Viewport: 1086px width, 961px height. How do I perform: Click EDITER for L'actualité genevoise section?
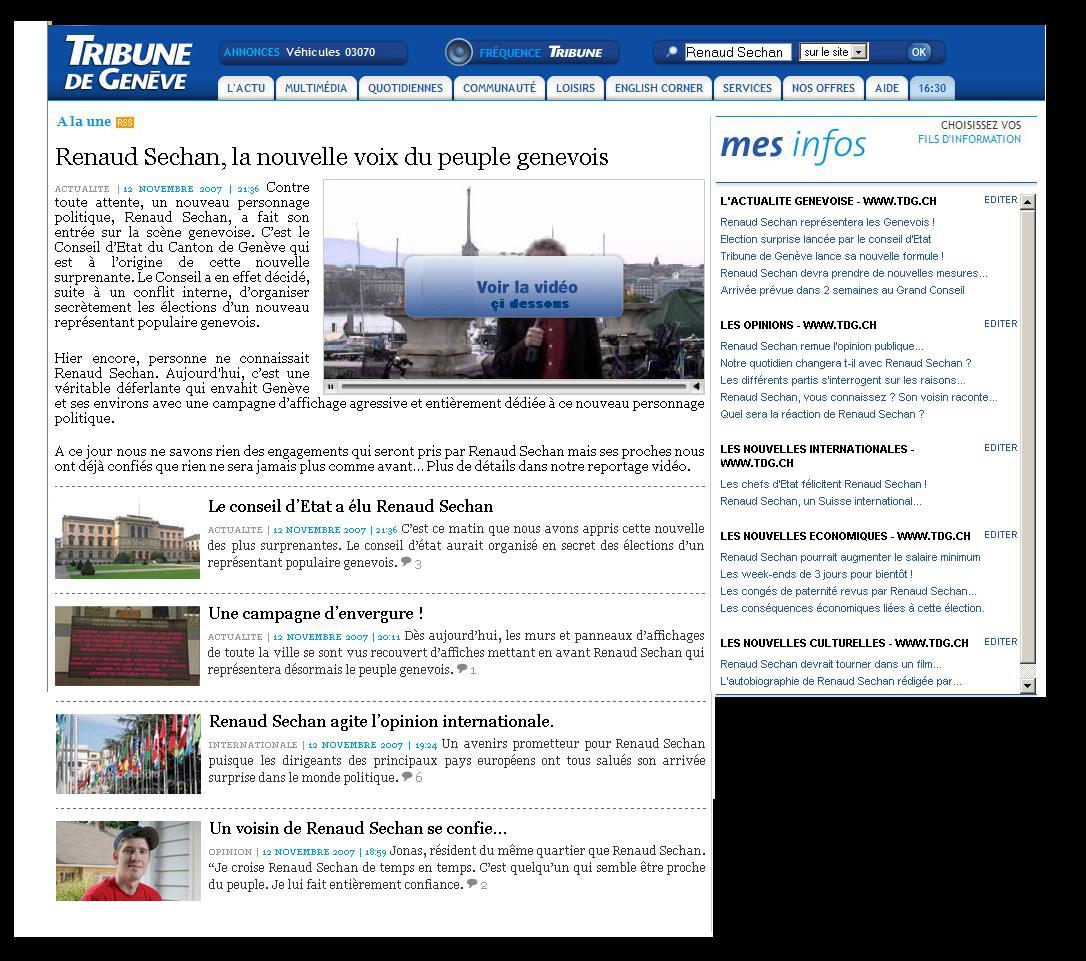tap(1001, 200)
